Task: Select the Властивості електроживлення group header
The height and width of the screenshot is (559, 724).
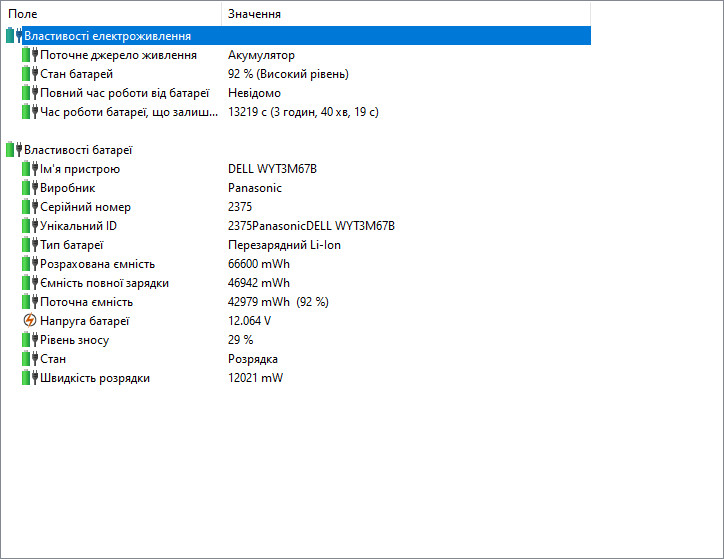Action: pos(107,36)
